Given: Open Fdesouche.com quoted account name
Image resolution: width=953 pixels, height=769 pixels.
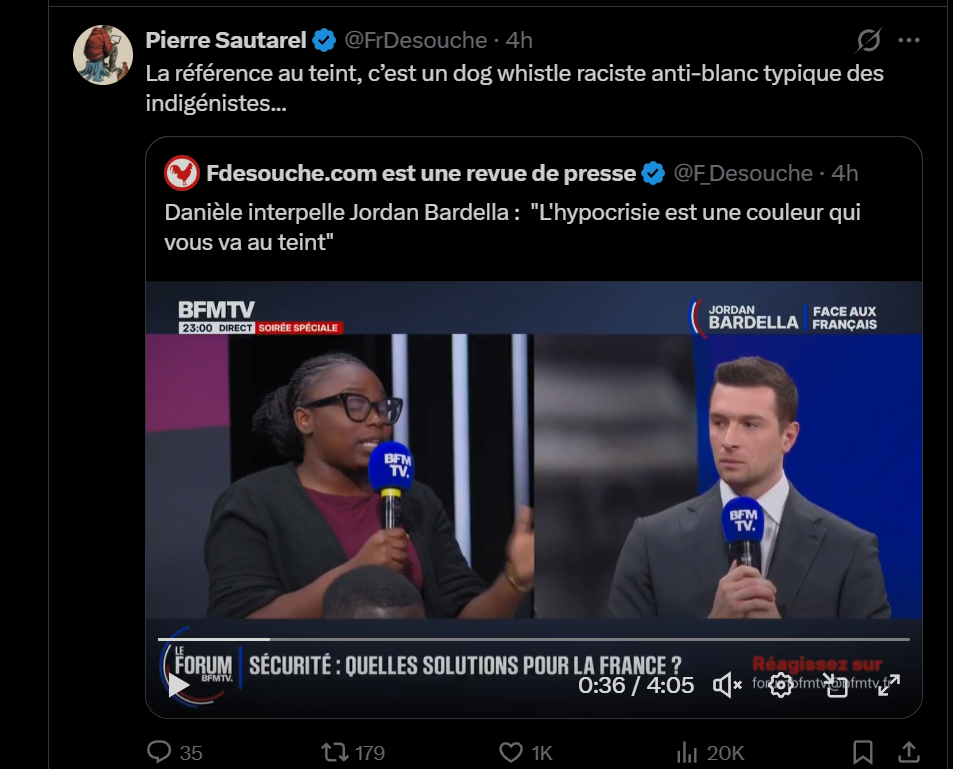Looking at the screenshot, I should pos(421,173).
